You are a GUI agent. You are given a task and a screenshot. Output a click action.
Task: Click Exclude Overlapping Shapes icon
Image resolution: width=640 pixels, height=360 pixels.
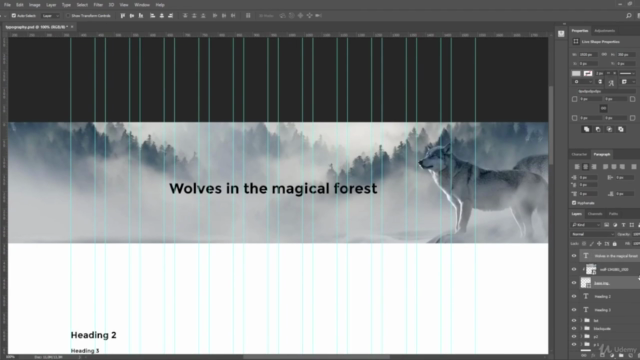pos(621,129)
